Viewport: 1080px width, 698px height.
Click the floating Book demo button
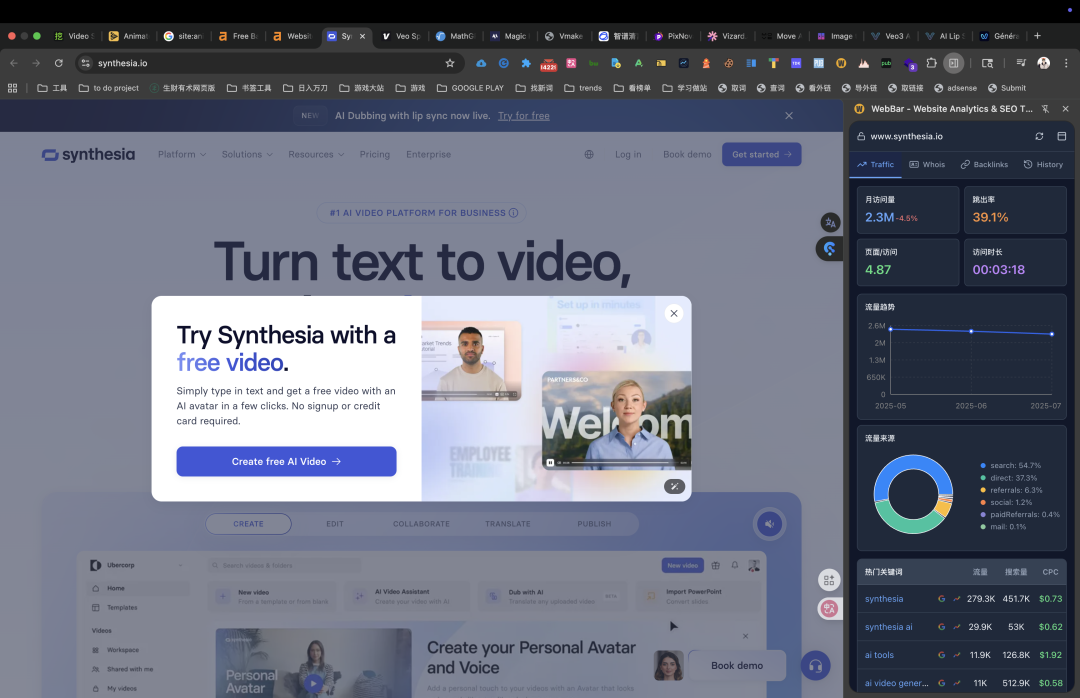coord(736,666)
